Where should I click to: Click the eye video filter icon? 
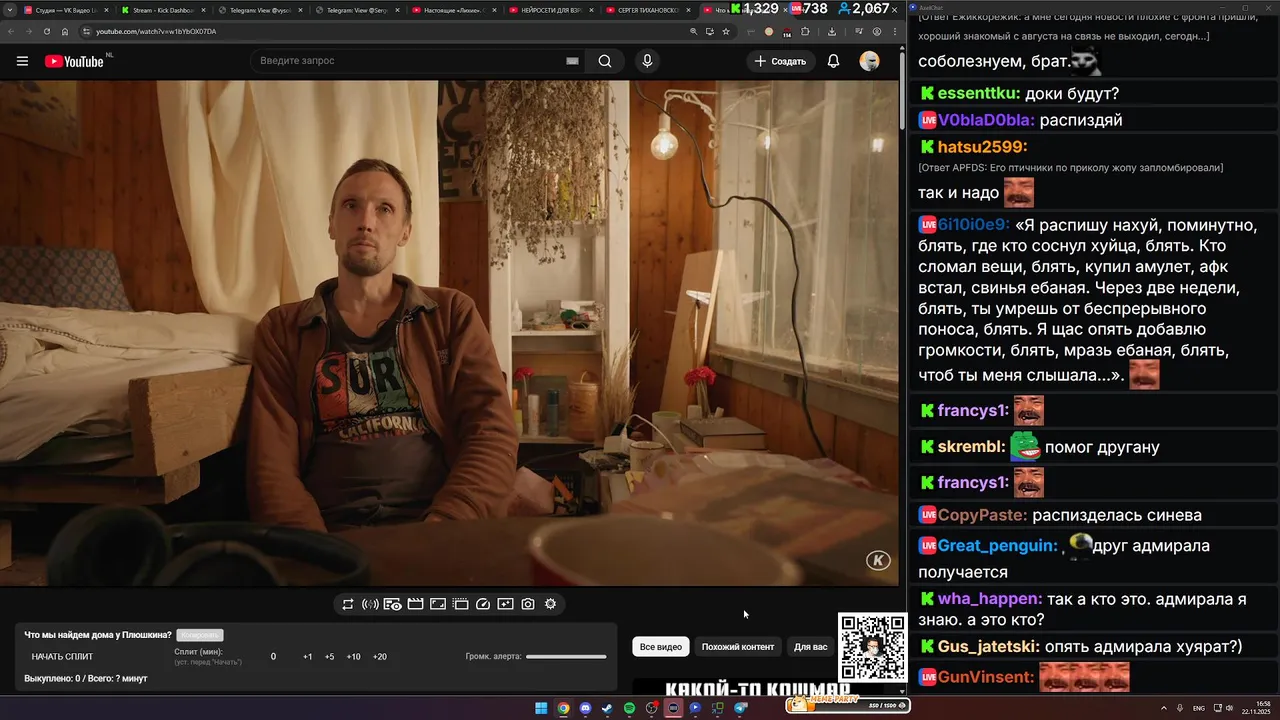393,604
